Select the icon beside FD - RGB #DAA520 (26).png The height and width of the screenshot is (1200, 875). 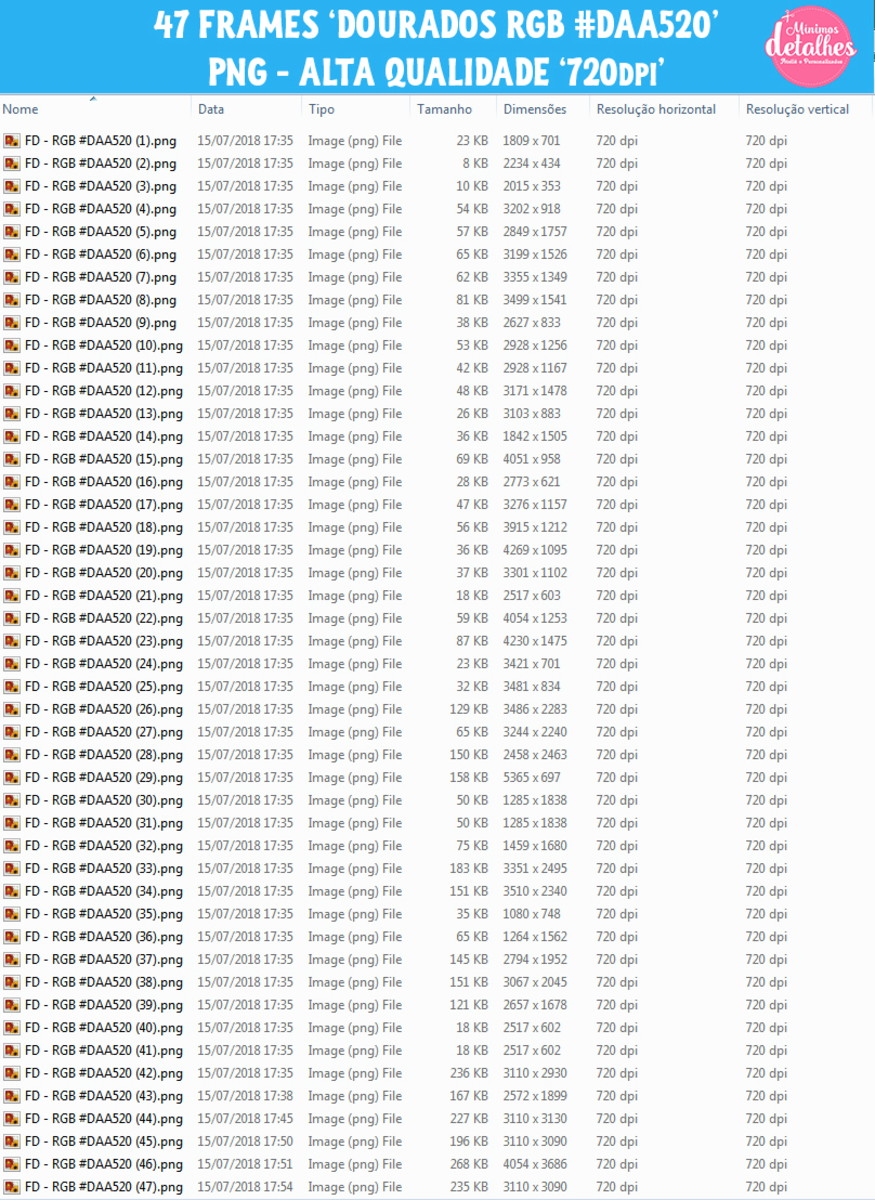point(12,709)
